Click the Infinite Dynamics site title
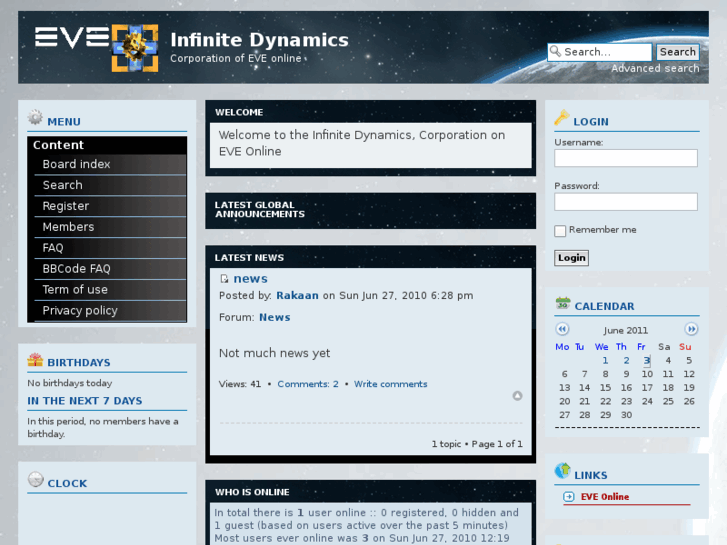The height and width of the screenshot is (545, 727). coord(259,40)
